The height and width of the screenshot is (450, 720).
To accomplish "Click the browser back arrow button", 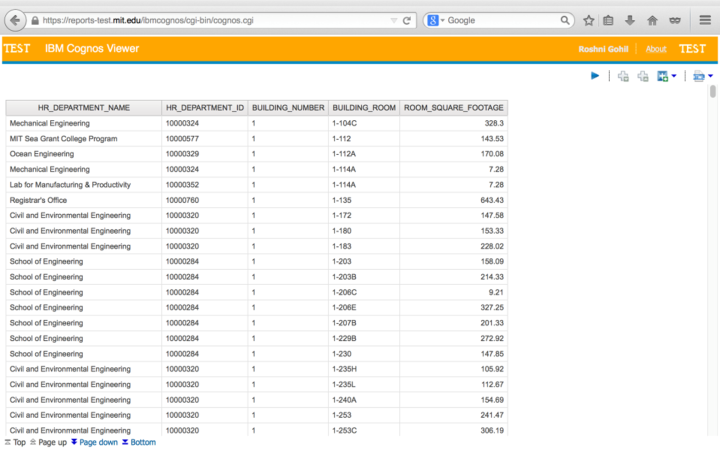I will (x=14, y=20).
